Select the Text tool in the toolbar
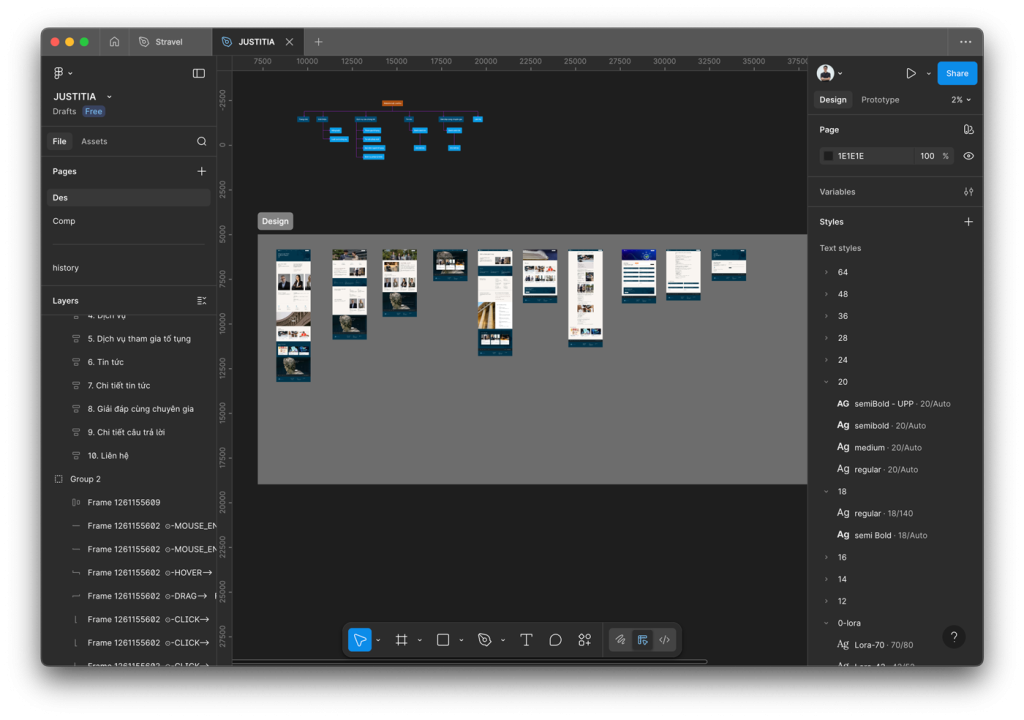Screen dimensions: 1024x720 [526, 640]
